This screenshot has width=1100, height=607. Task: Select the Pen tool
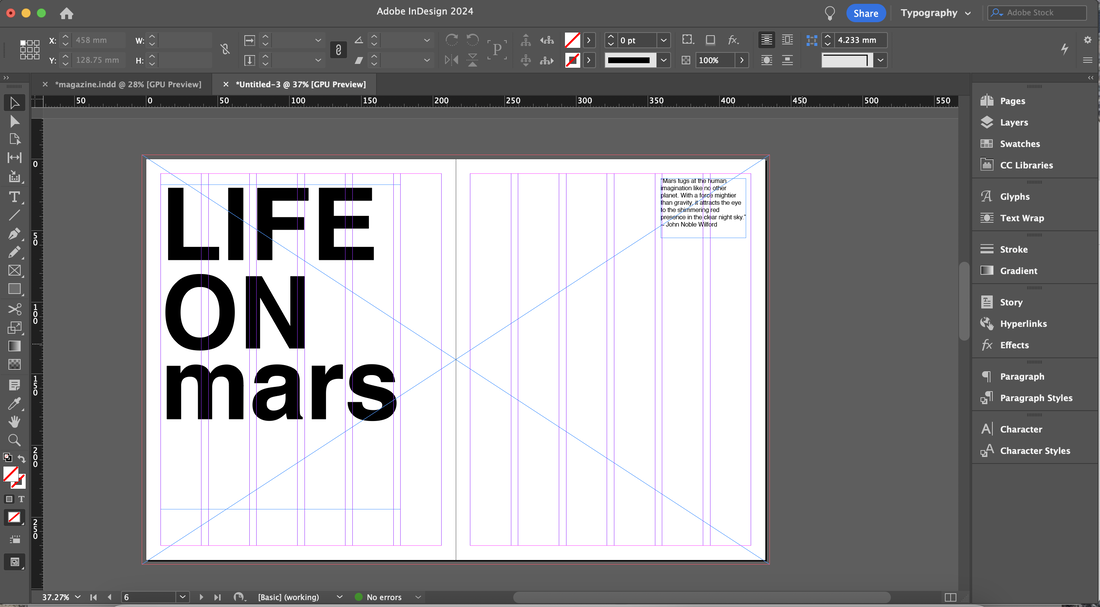14,234
